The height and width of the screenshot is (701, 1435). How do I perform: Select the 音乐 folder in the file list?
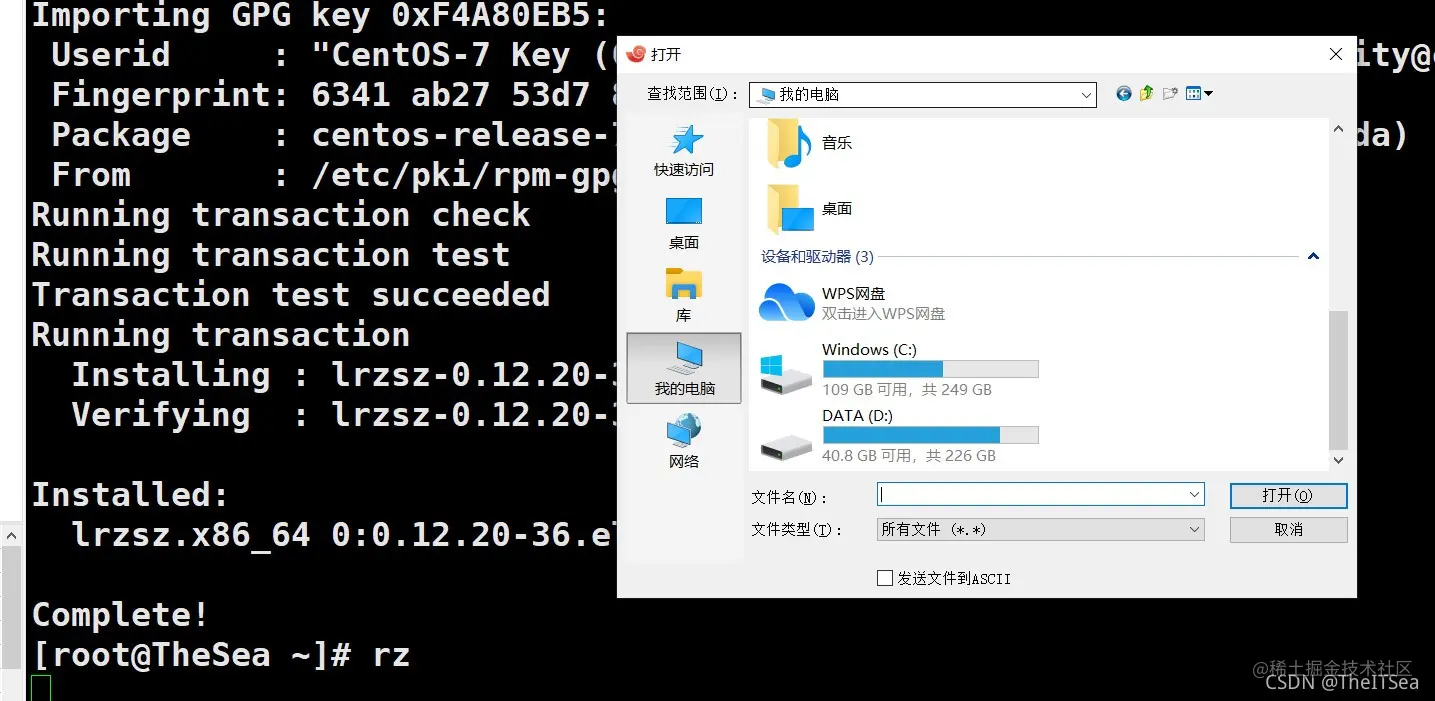810,143
